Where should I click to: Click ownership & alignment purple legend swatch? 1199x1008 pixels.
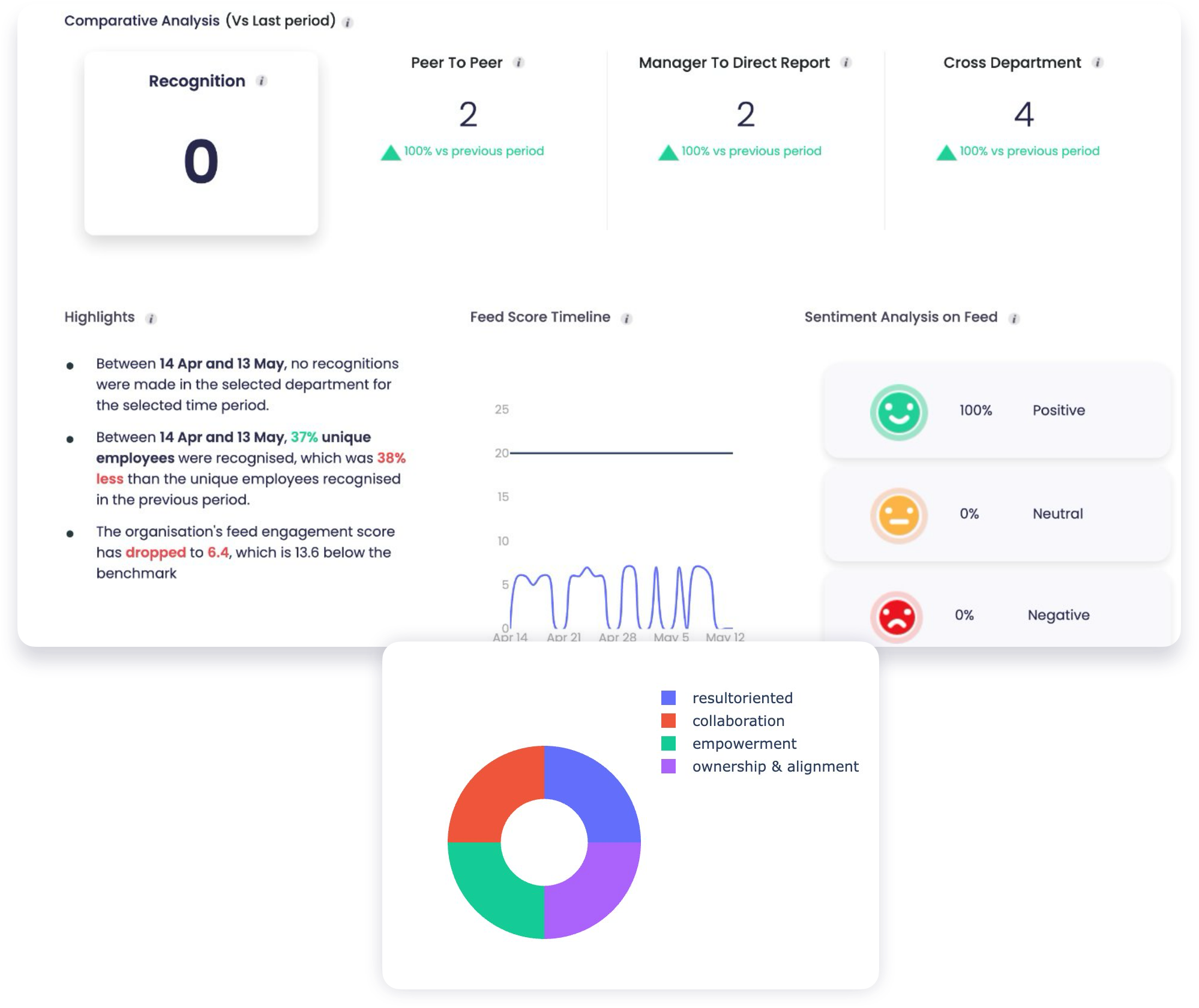pyautogui.click(x=669, y=766)
